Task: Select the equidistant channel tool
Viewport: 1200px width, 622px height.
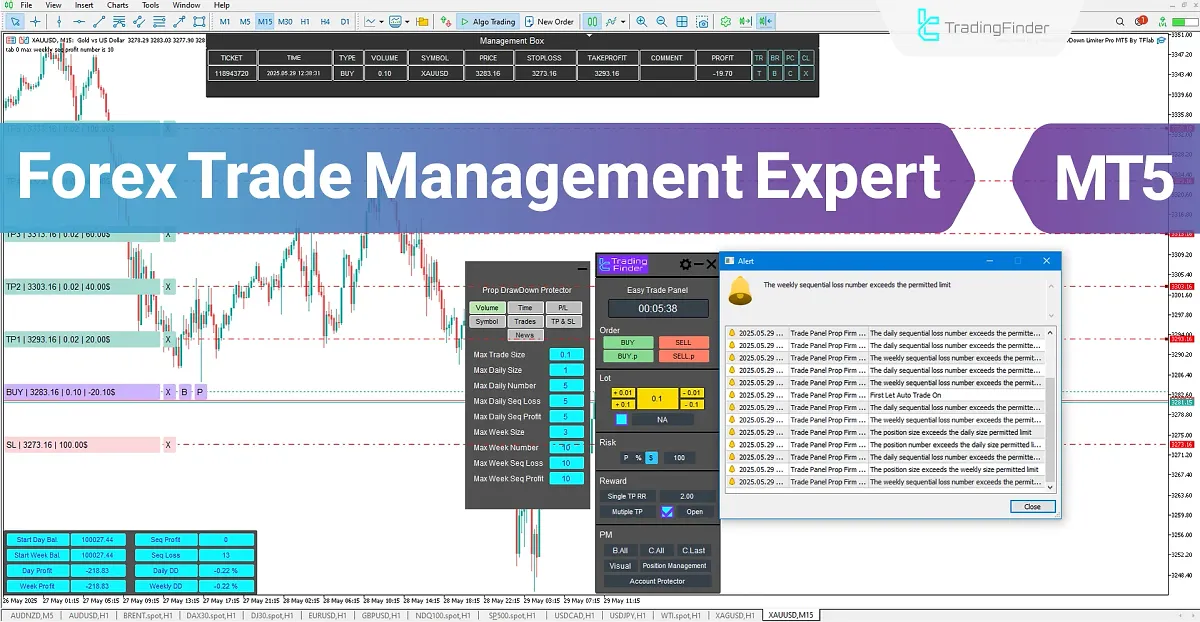Action: (x=139, y=21)
